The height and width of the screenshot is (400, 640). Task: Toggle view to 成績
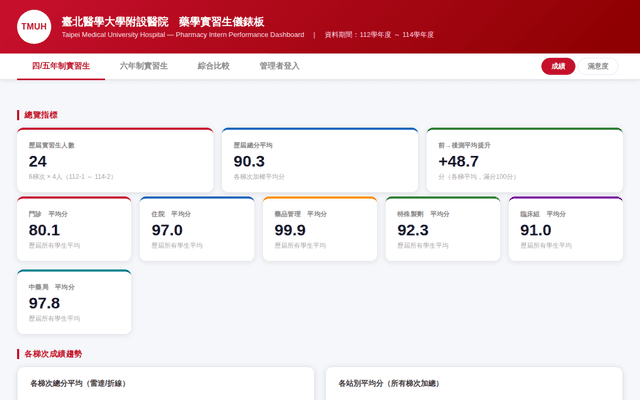tap(558, 67)
